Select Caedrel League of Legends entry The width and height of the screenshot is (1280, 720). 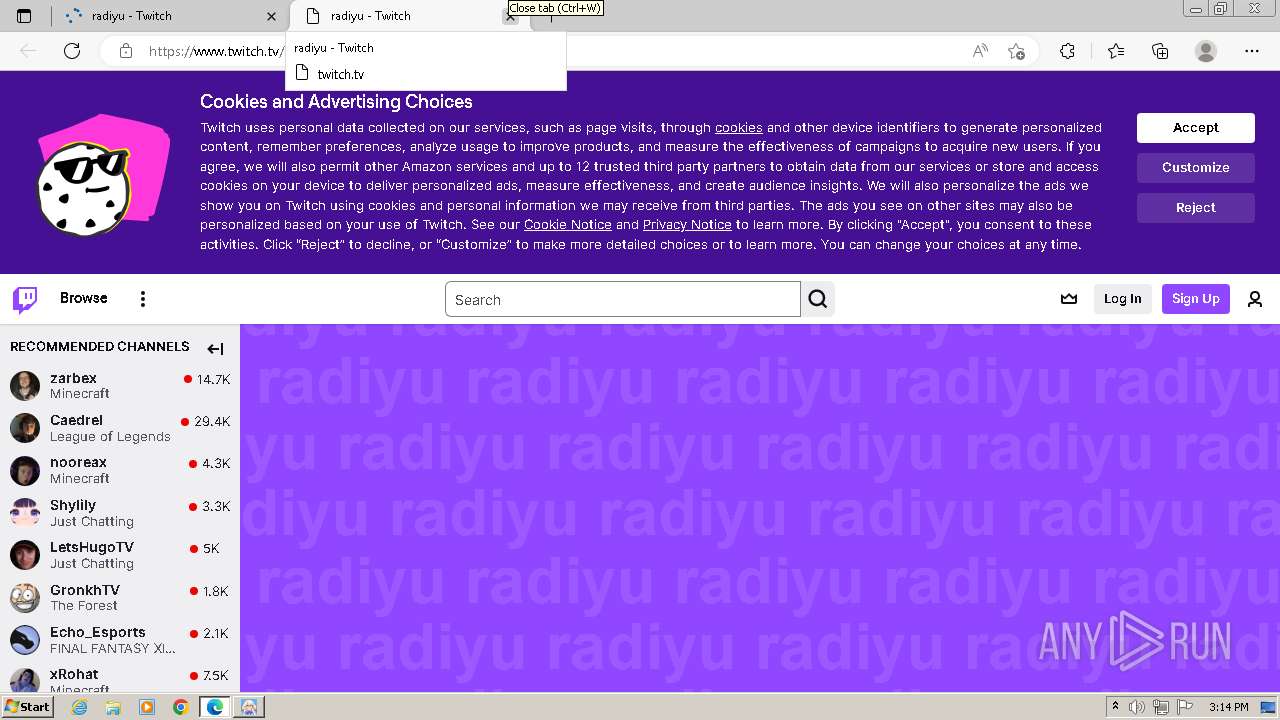pos(120,428)
